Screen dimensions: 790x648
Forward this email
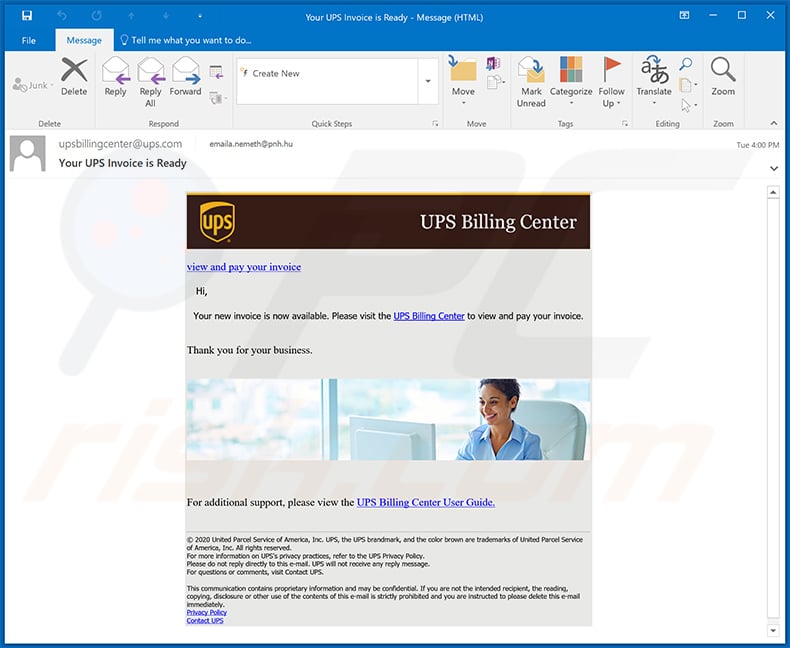(x=185, y=76)
